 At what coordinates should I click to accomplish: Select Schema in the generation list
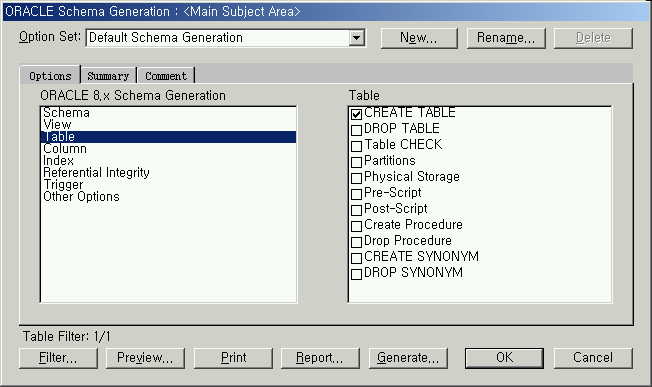[x=168, y=113]
